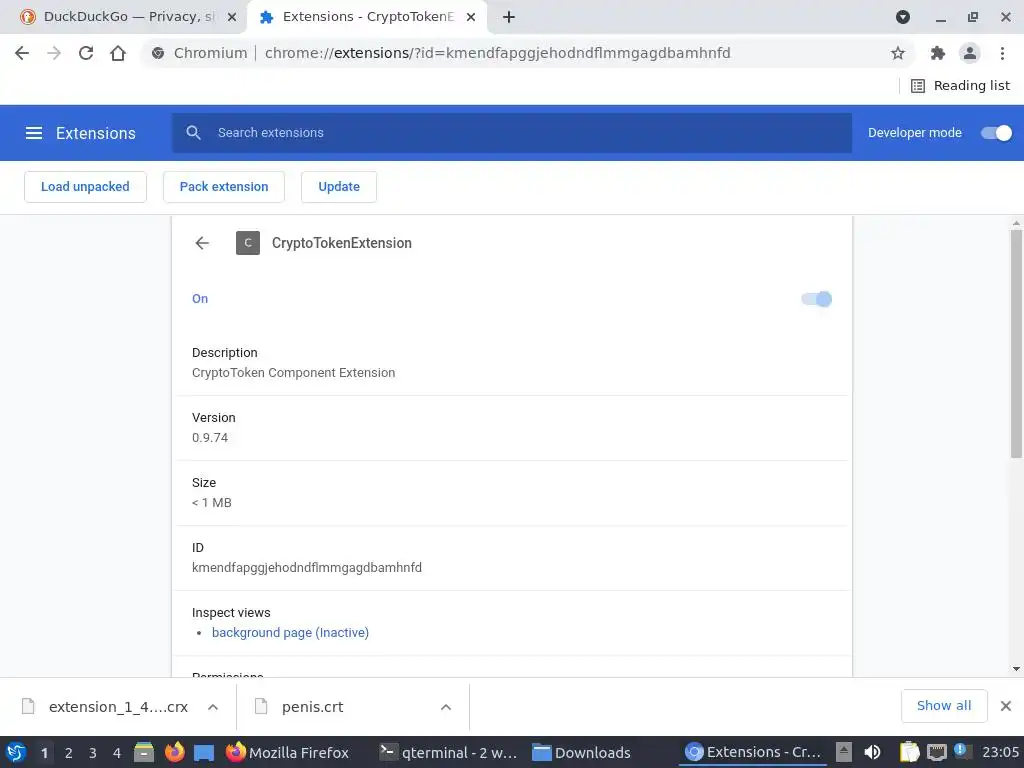Image resolution: width=1024 pixels, height=768 pixels.
Task: Click the version value 0.9.74
Action: point(210,438)
